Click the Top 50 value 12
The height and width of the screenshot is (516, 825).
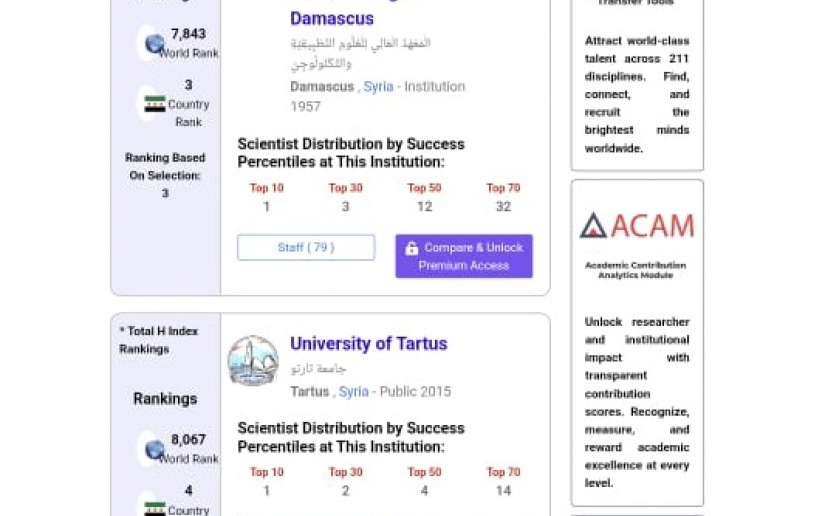coord(424,207)
